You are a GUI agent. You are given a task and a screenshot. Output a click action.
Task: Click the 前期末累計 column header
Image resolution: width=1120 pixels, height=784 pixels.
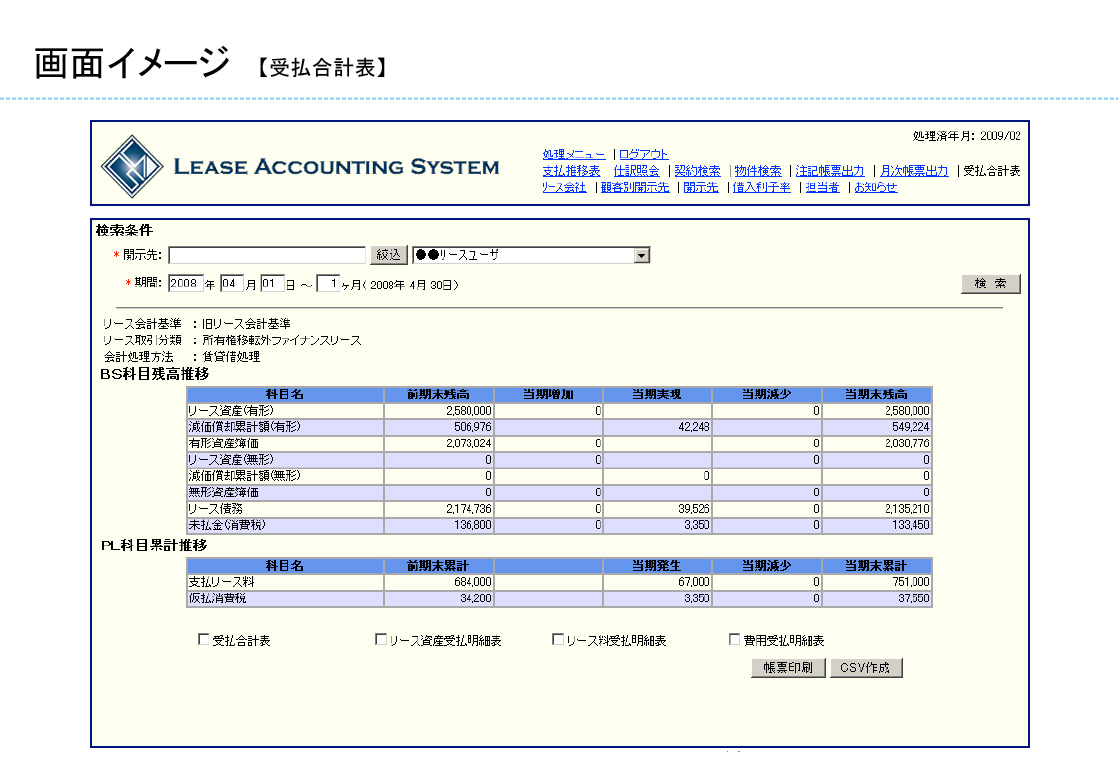[x=439, y=566]
